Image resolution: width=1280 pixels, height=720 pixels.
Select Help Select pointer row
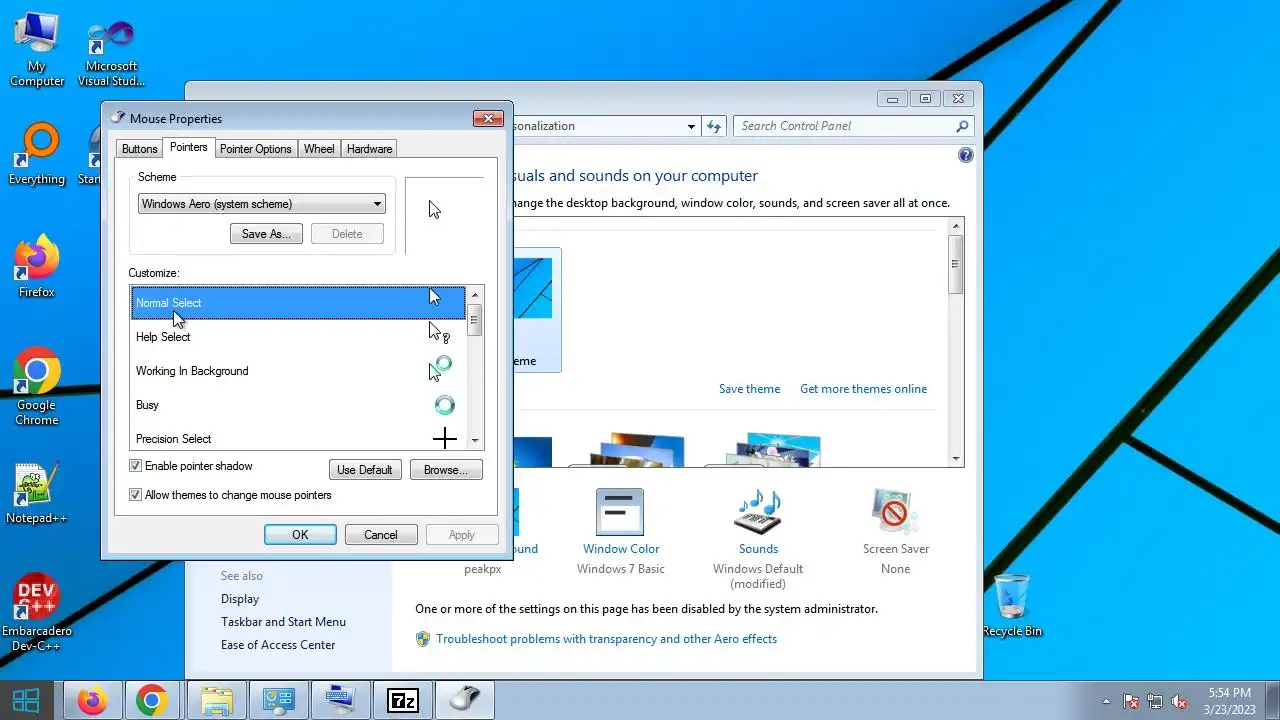pos(298,337)
